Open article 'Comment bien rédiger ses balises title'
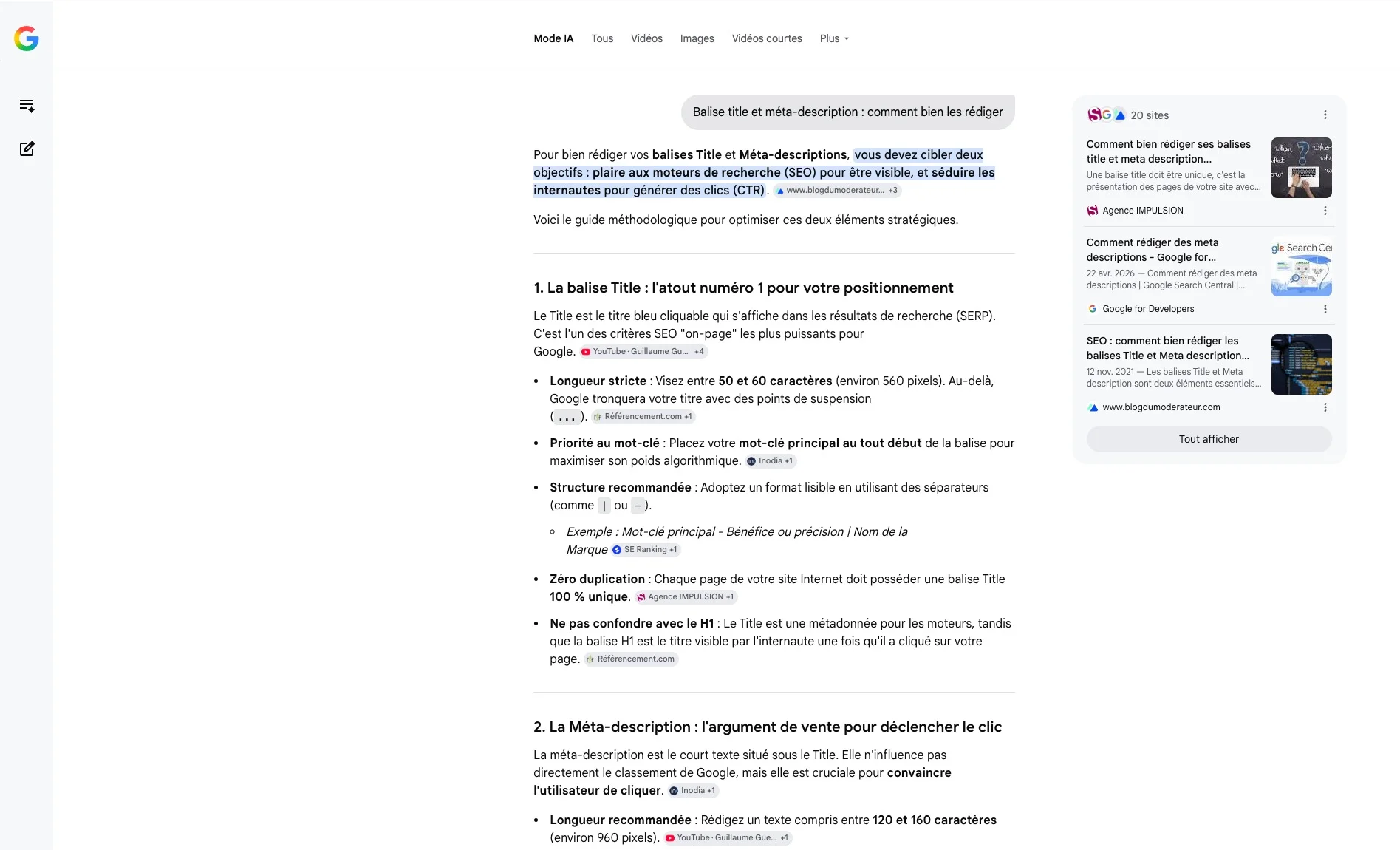This screenshot has height=850, width=1400. pyautogui.click(x=1168, y=152)
